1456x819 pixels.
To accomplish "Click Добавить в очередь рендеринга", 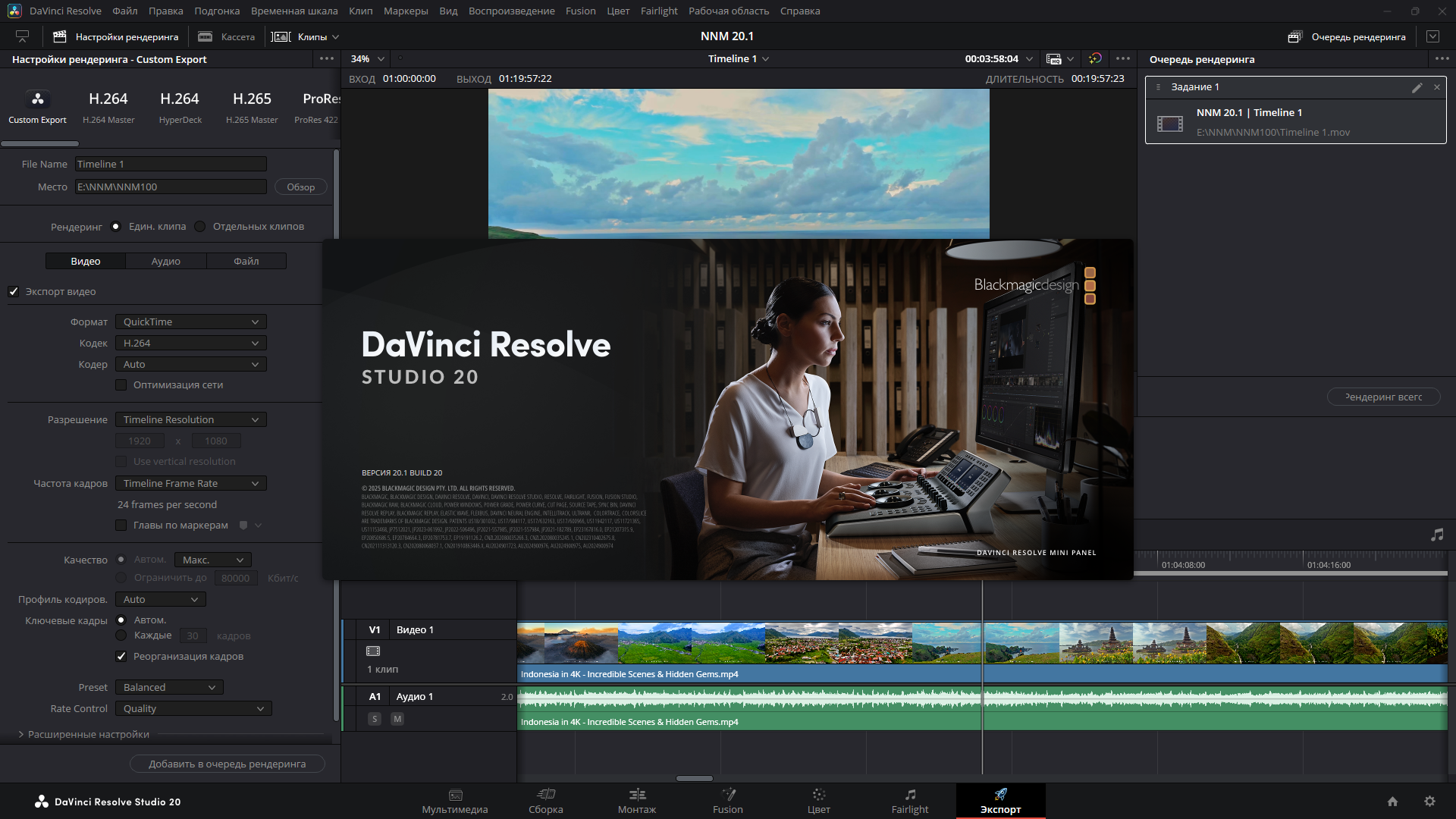I will (227, 764).
